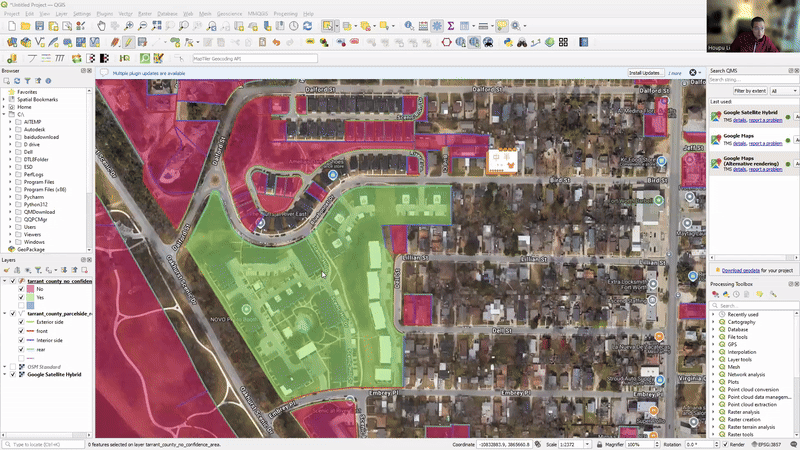Select the Pan Map hand tool
The width and height of the screenshot is (800, 450).
[101, 25]
